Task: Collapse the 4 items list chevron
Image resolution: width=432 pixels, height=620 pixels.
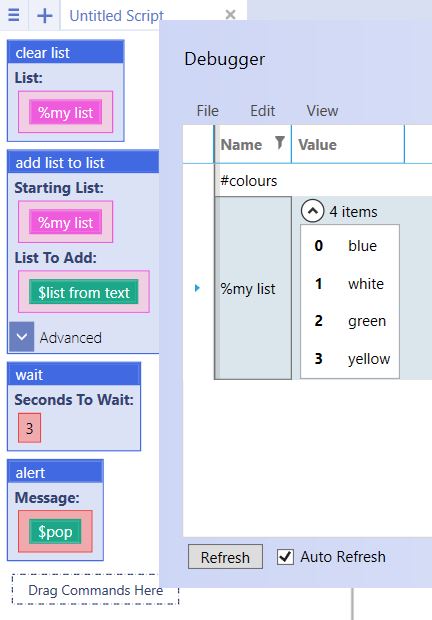Action: (312, 211)
